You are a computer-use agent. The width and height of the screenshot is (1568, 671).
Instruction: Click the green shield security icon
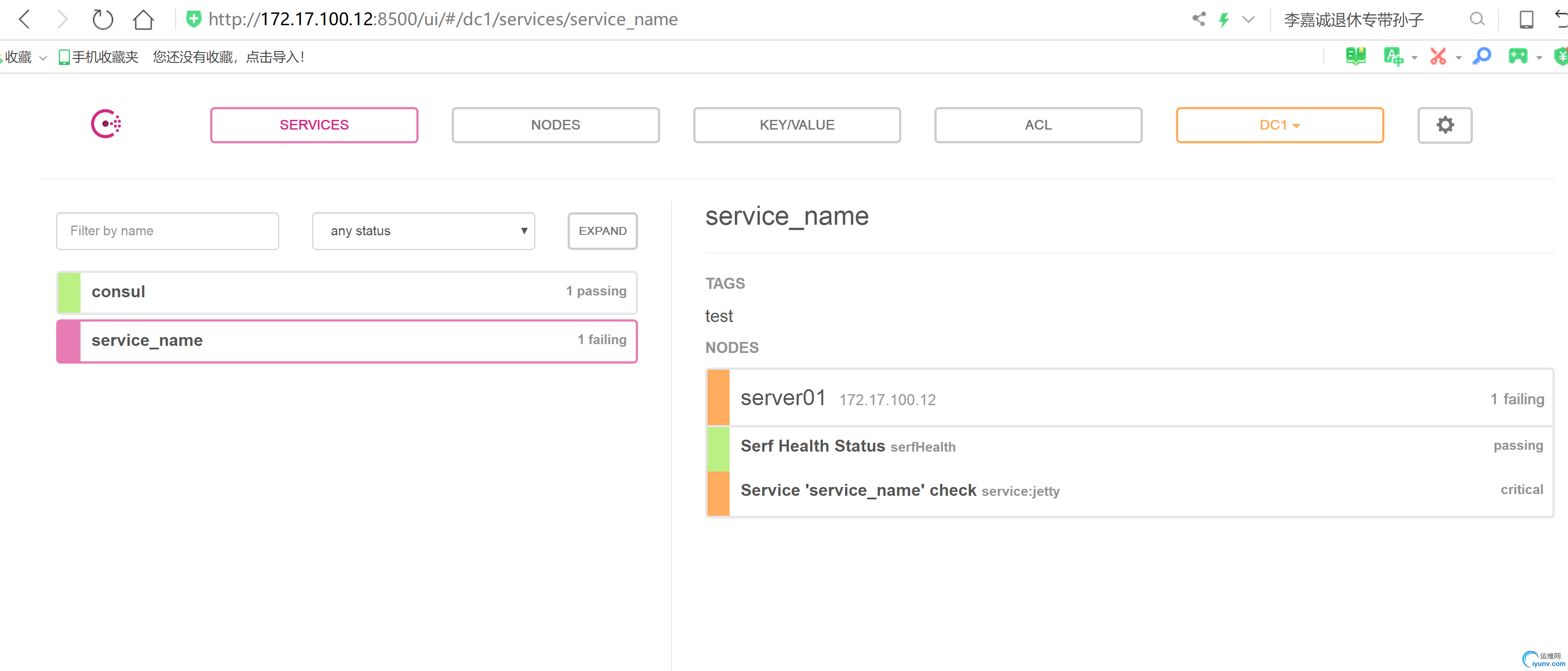(x=193, y=19)
